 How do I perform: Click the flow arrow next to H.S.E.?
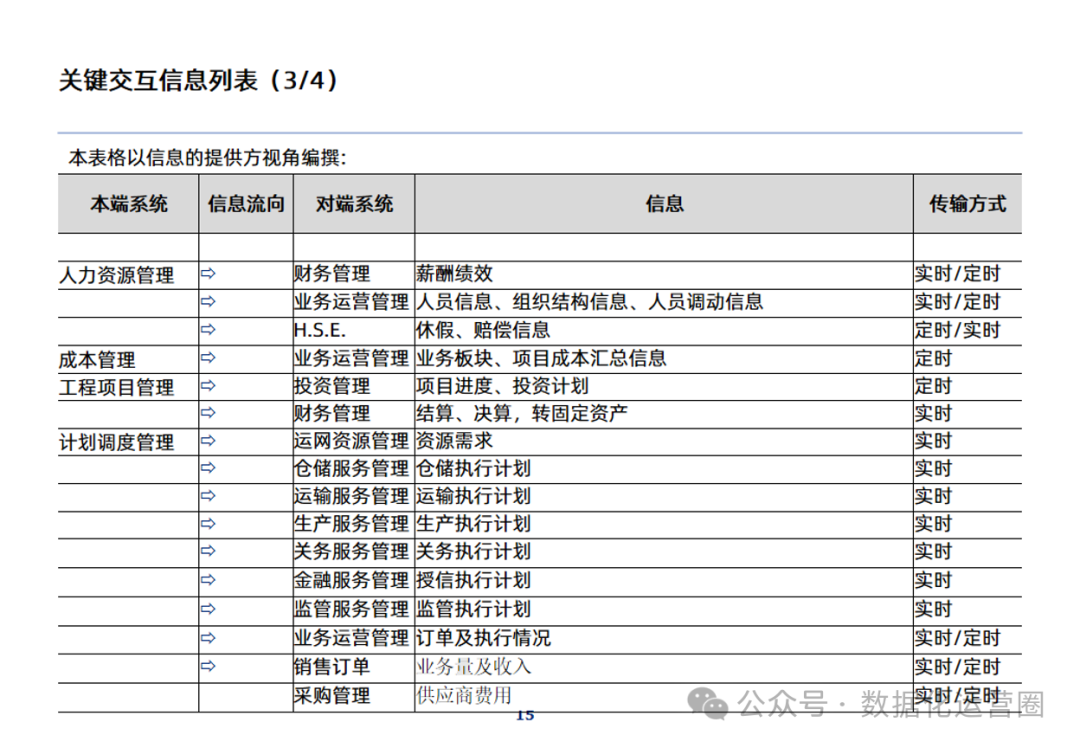[208, 329]
